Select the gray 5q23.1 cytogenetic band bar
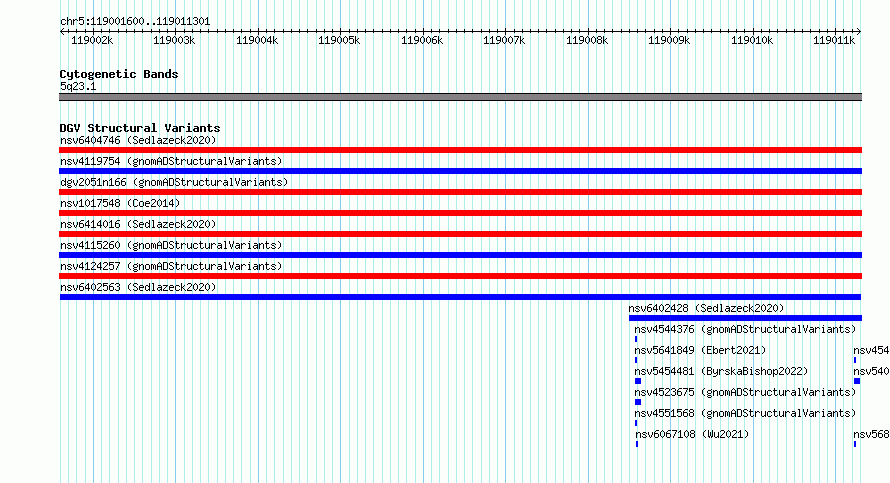Viewport: 890px width, 483px height. tap(460, 97)
